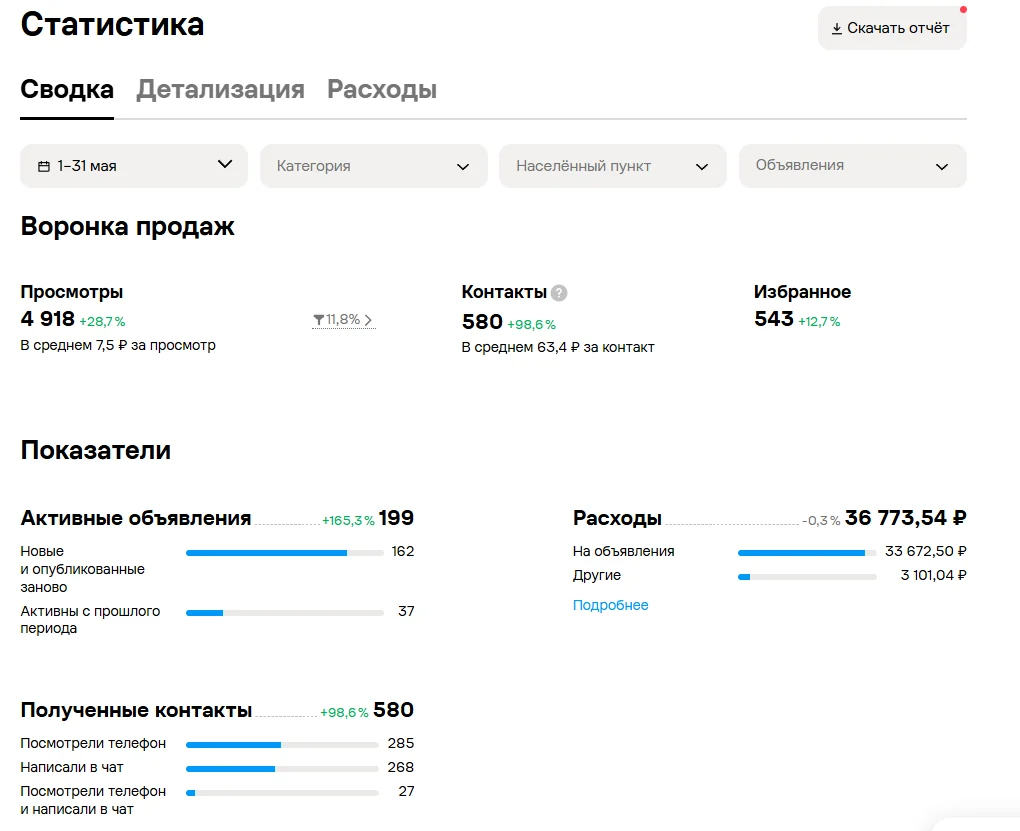This screenshot has width=1020, height=831.
Task: Expand conversion details arrow after 11,8%
Action: (368, 320)
